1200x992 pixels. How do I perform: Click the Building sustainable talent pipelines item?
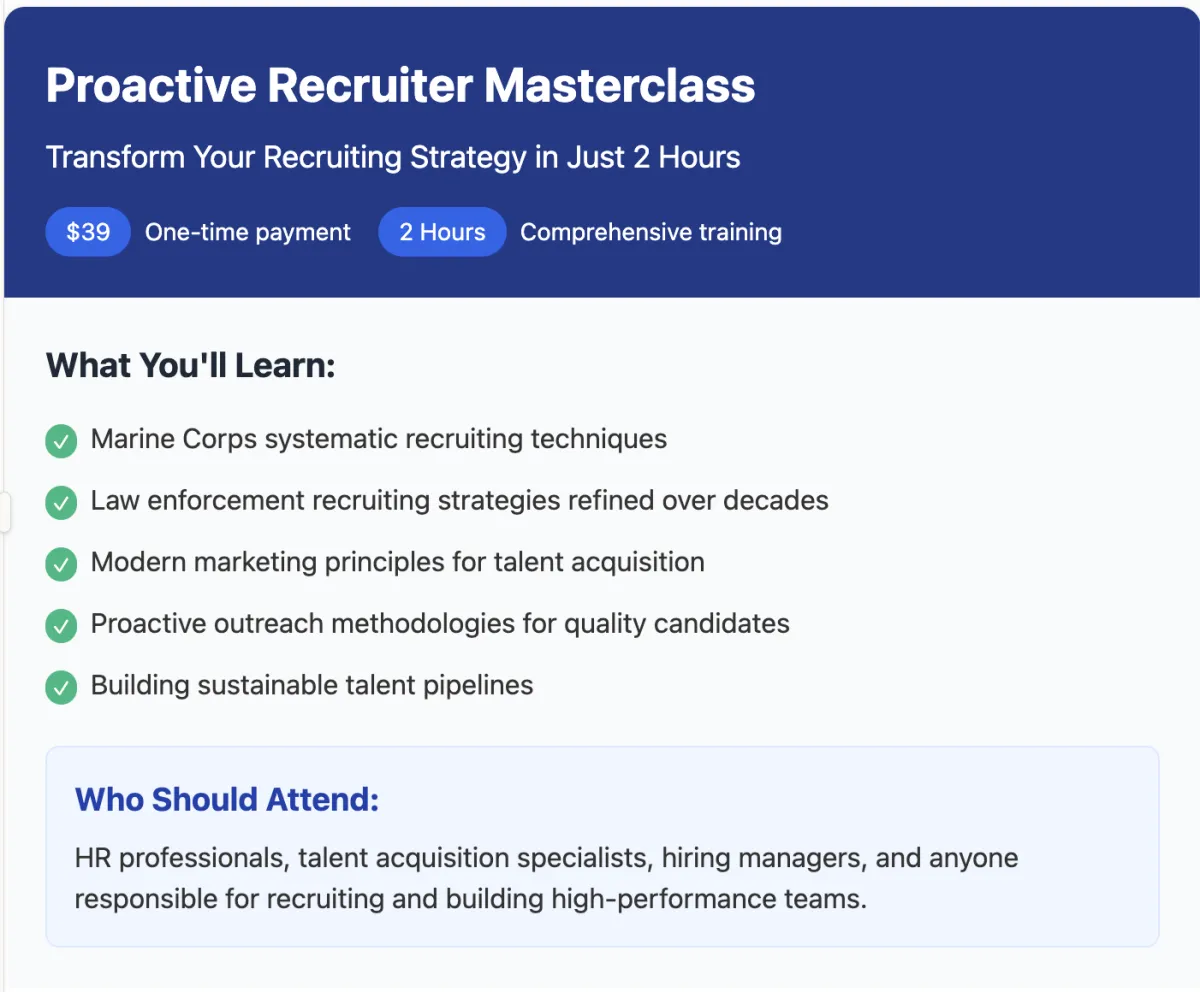pos(312,686)
